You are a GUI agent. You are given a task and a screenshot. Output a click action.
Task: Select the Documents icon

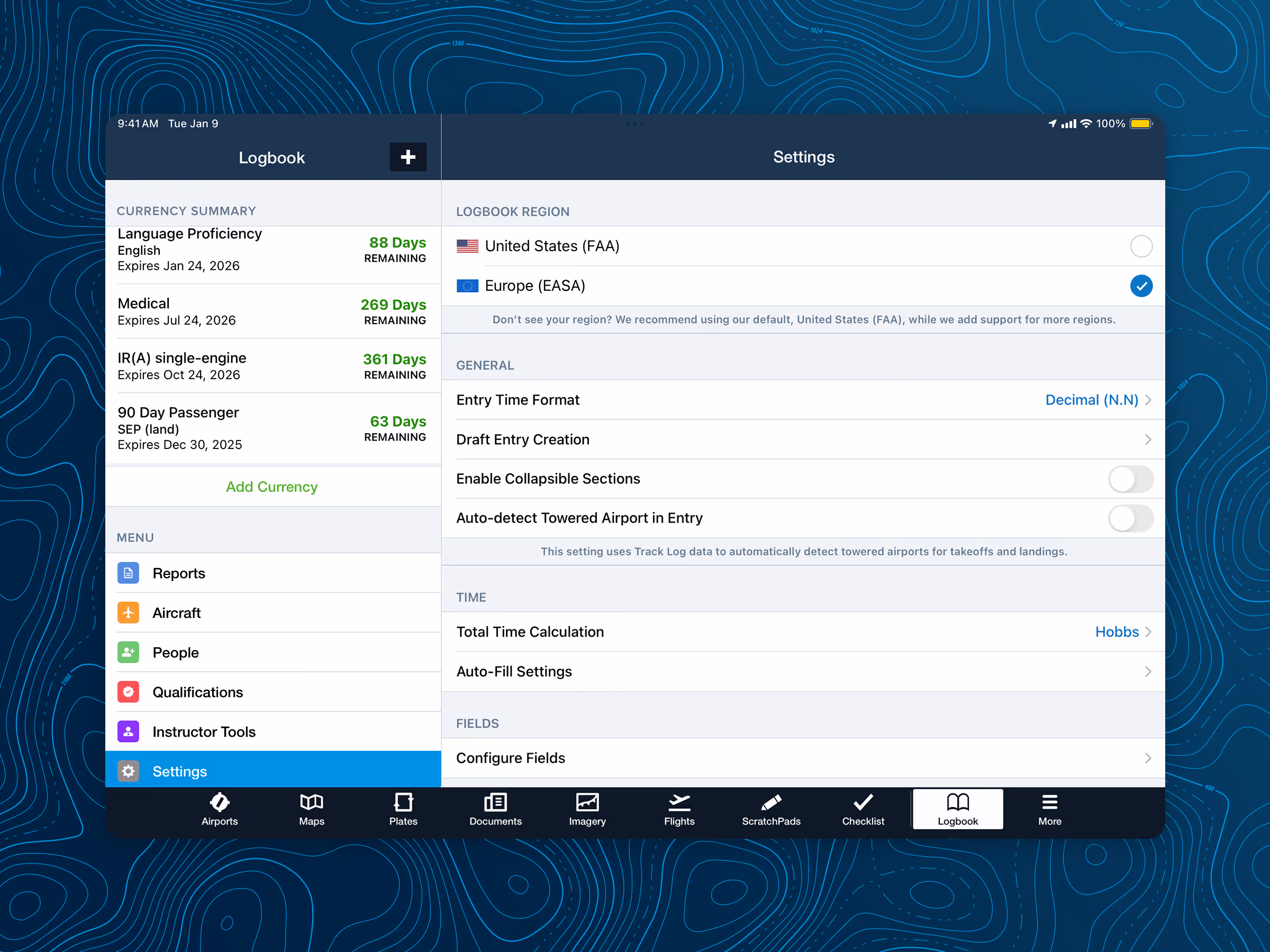pyautogui.click(x=495, y=810)
